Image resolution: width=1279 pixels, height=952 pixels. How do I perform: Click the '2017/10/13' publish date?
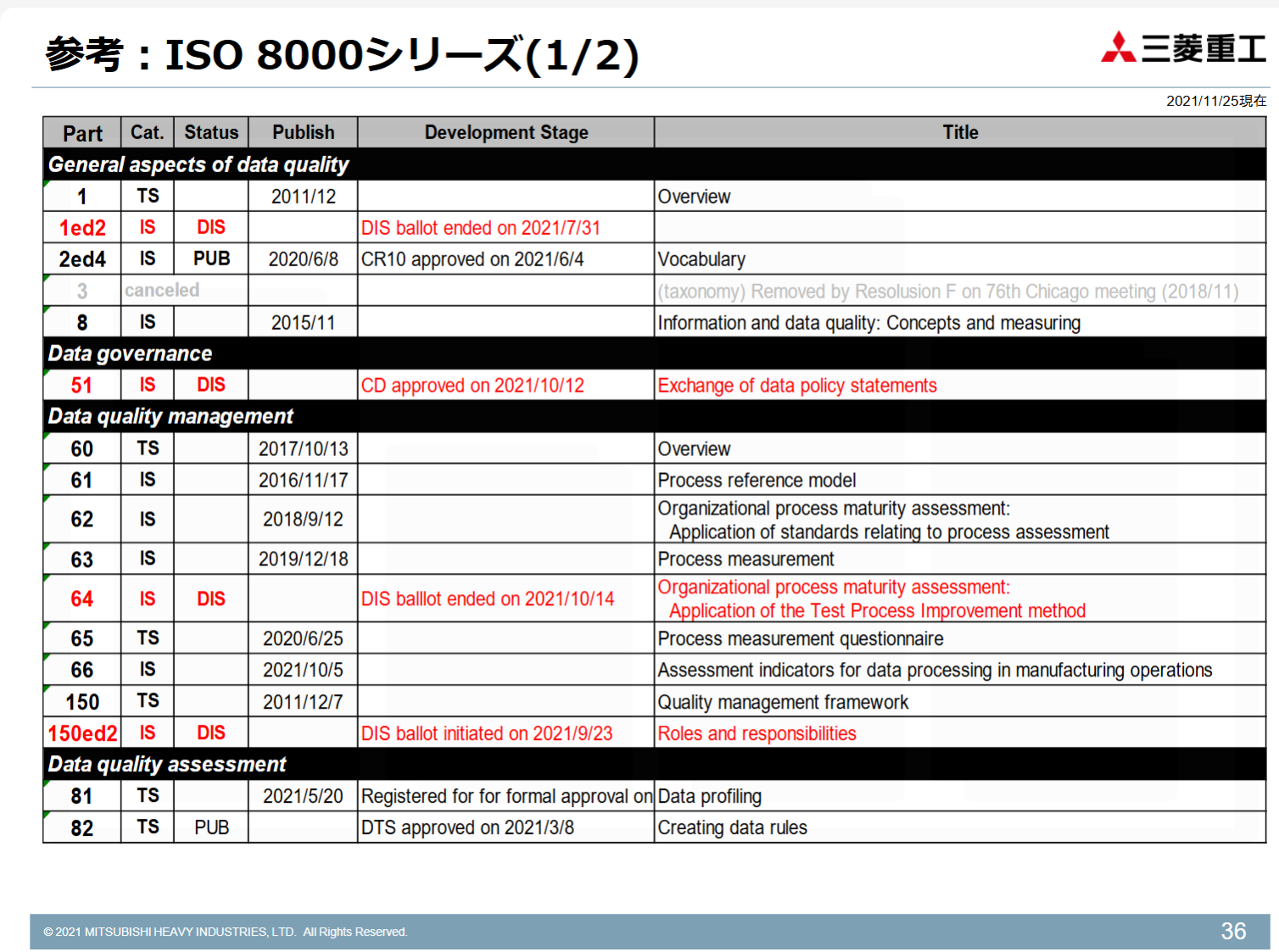(303, 448)
